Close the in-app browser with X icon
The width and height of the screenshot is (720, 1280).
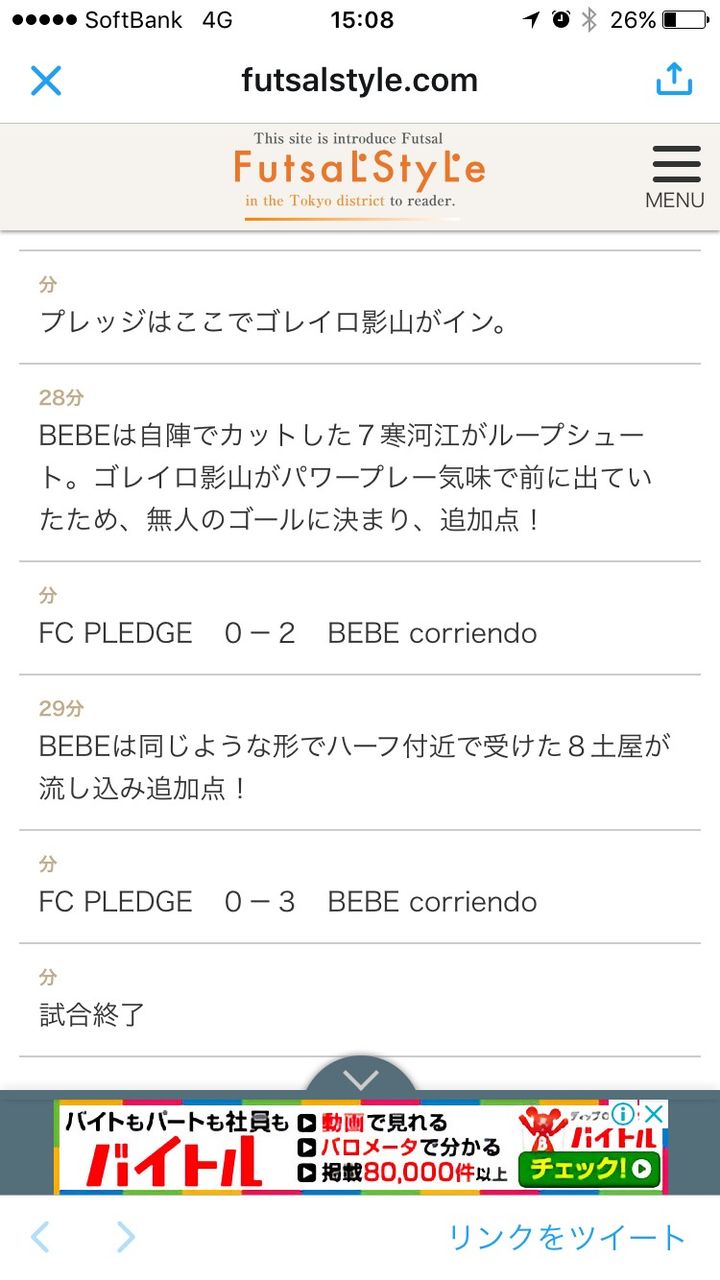click(x=46, y=81)
